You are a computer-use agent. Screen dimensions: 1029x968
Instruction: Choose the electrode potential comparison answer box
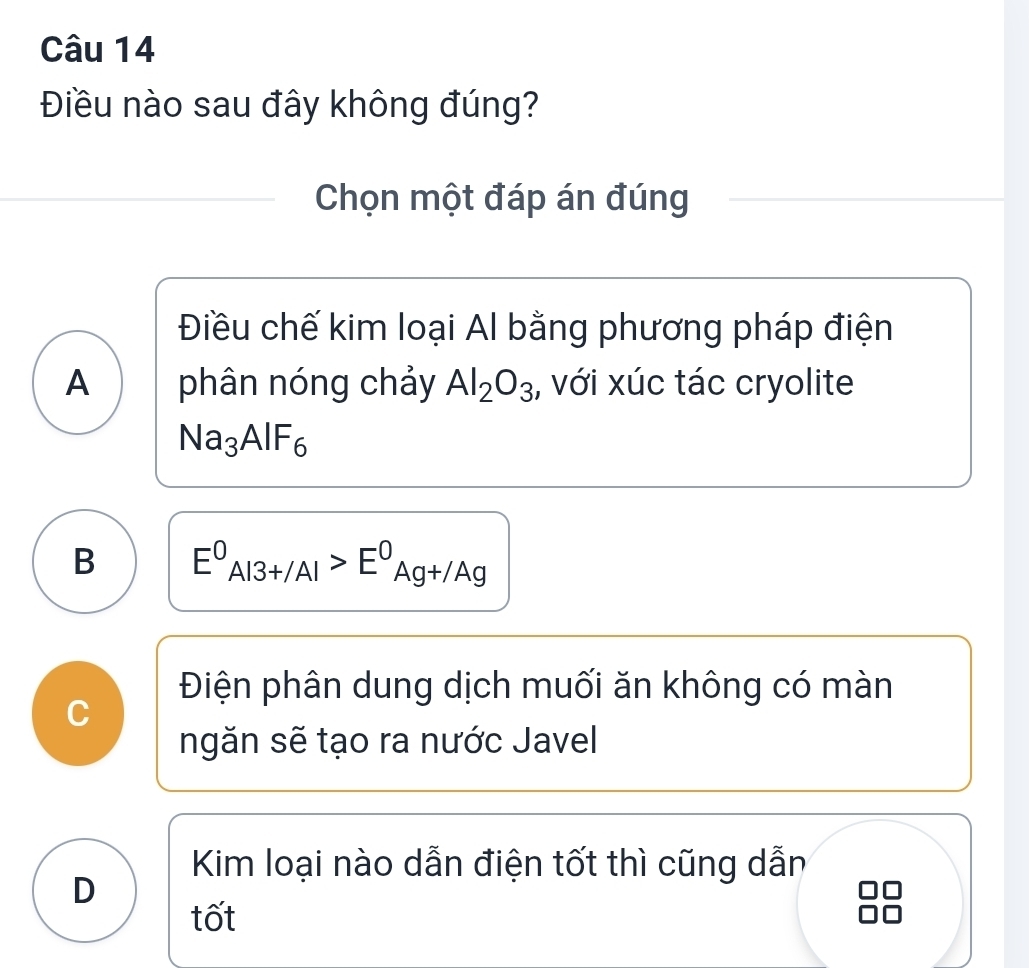(x=339, y=562)
